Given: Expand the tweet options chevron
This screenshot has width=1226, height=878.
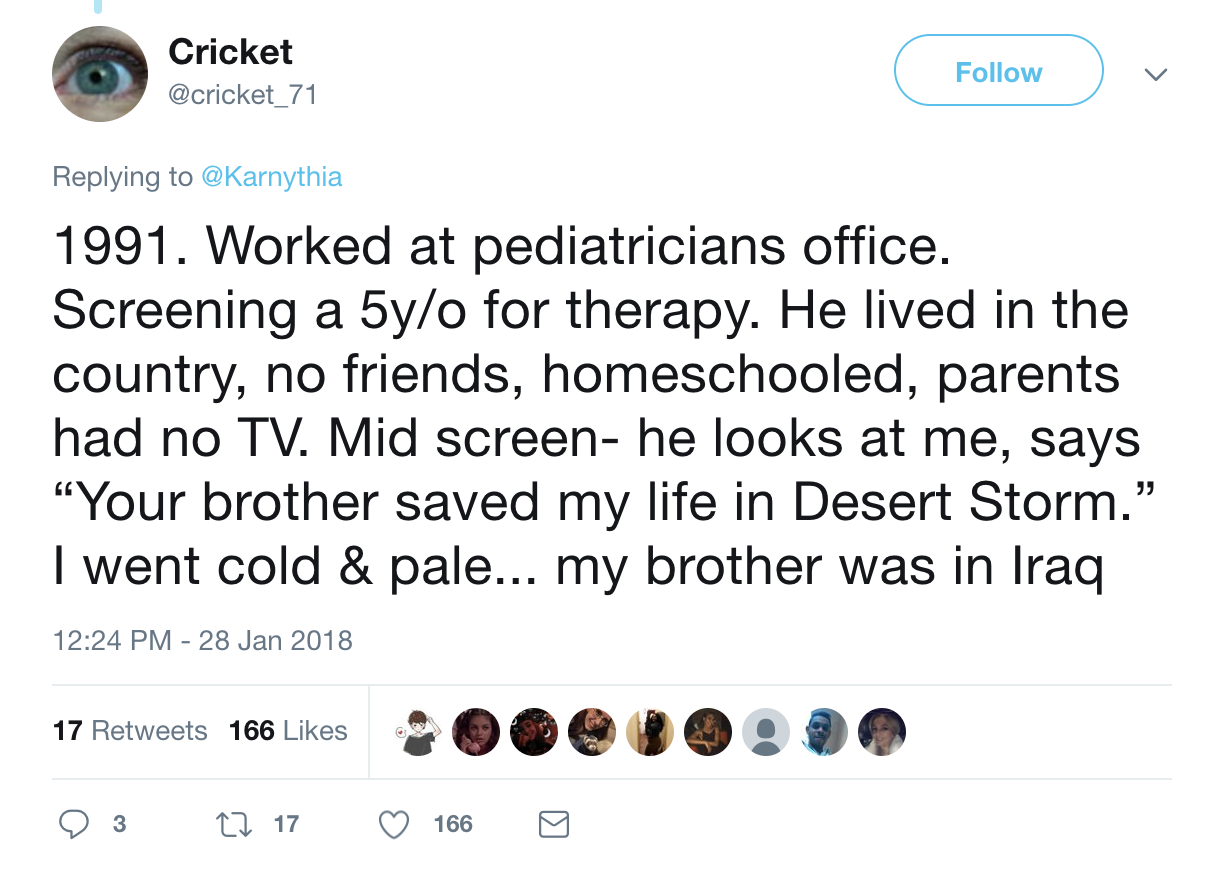Looking at the screenshot, I should click(x=1156, y=74).
